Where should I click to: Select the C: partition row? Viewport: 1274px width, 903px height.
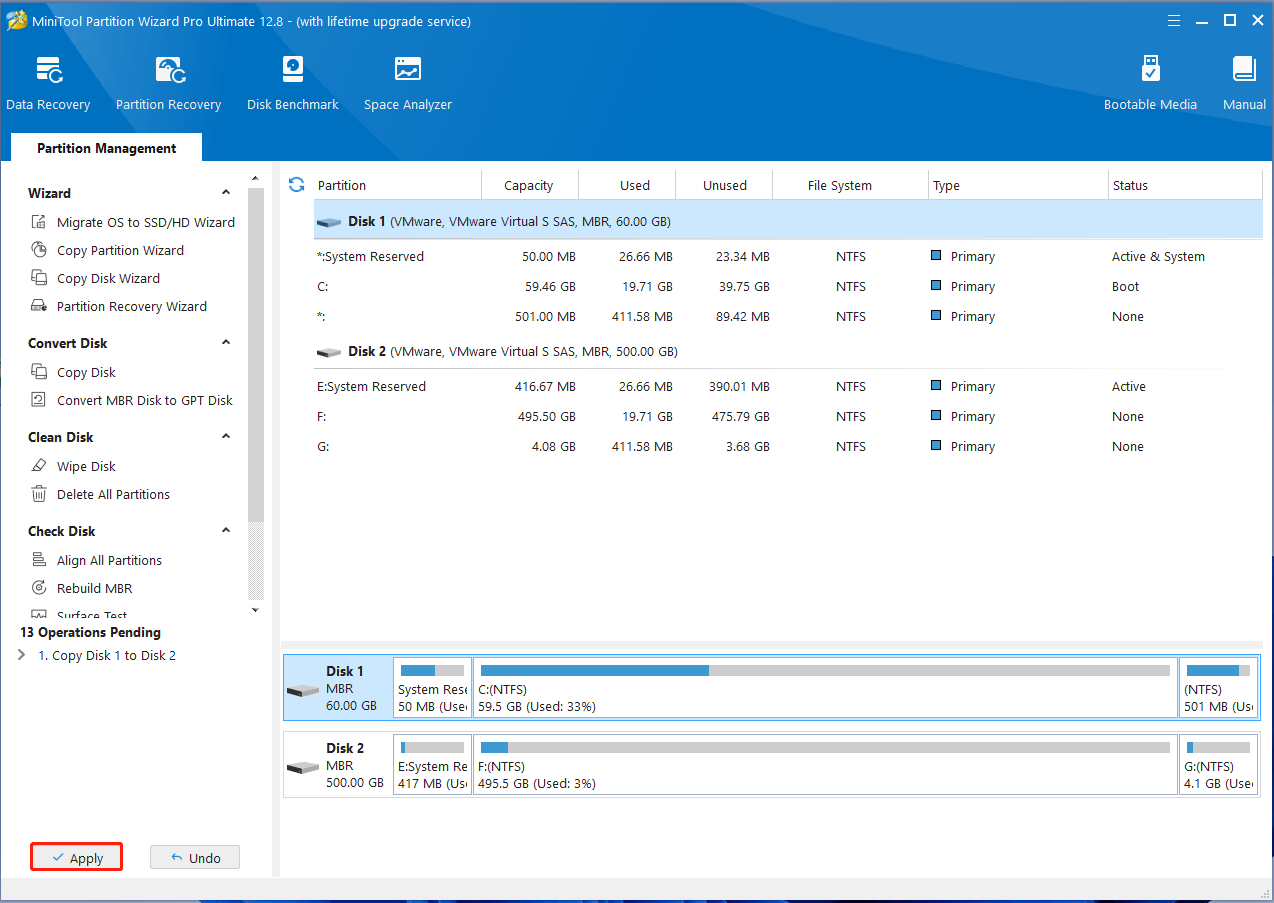click(x=788, y=286)
